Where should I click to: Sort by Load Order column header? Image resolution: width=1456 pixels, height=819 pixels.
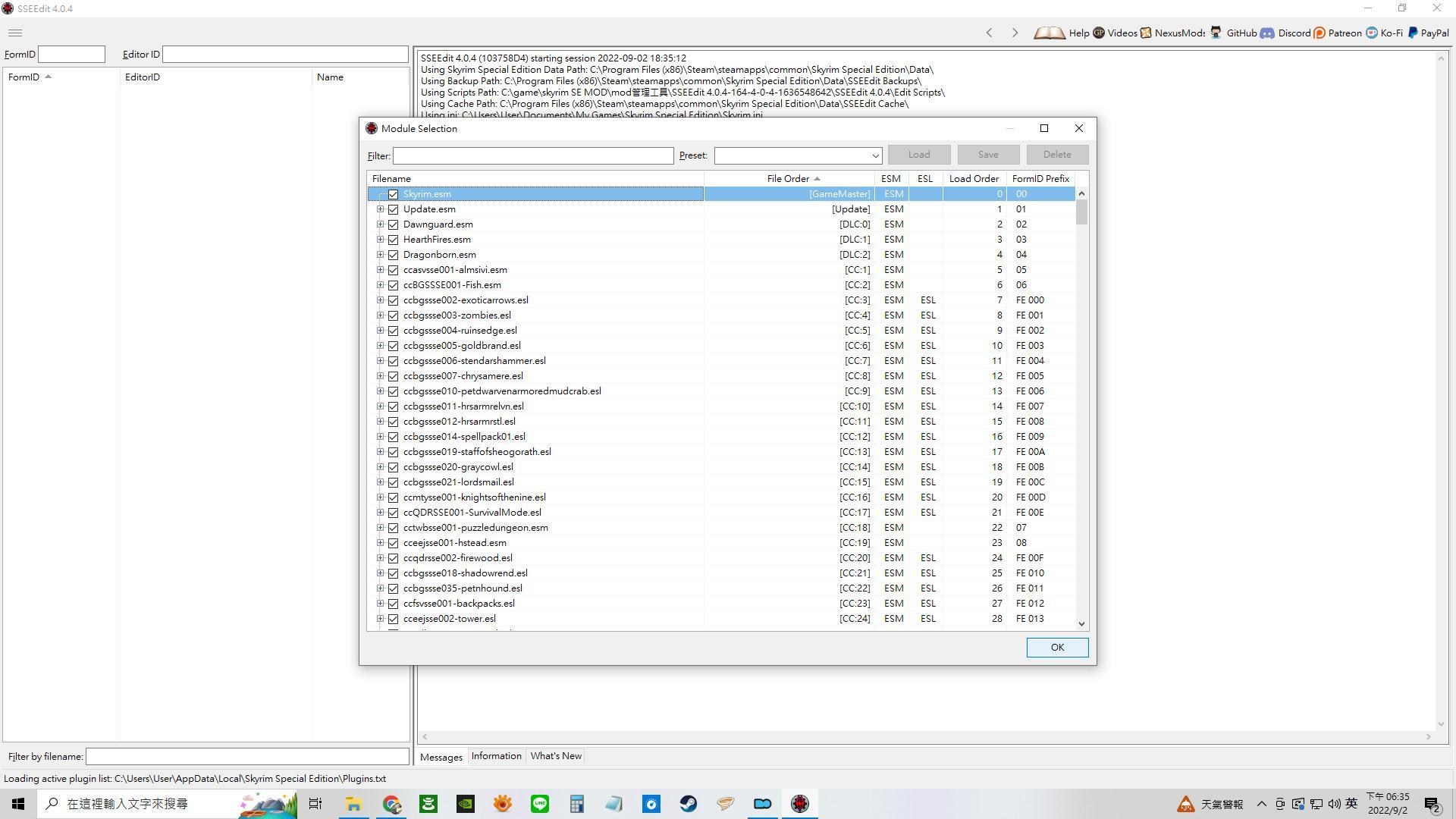(974, 179)
